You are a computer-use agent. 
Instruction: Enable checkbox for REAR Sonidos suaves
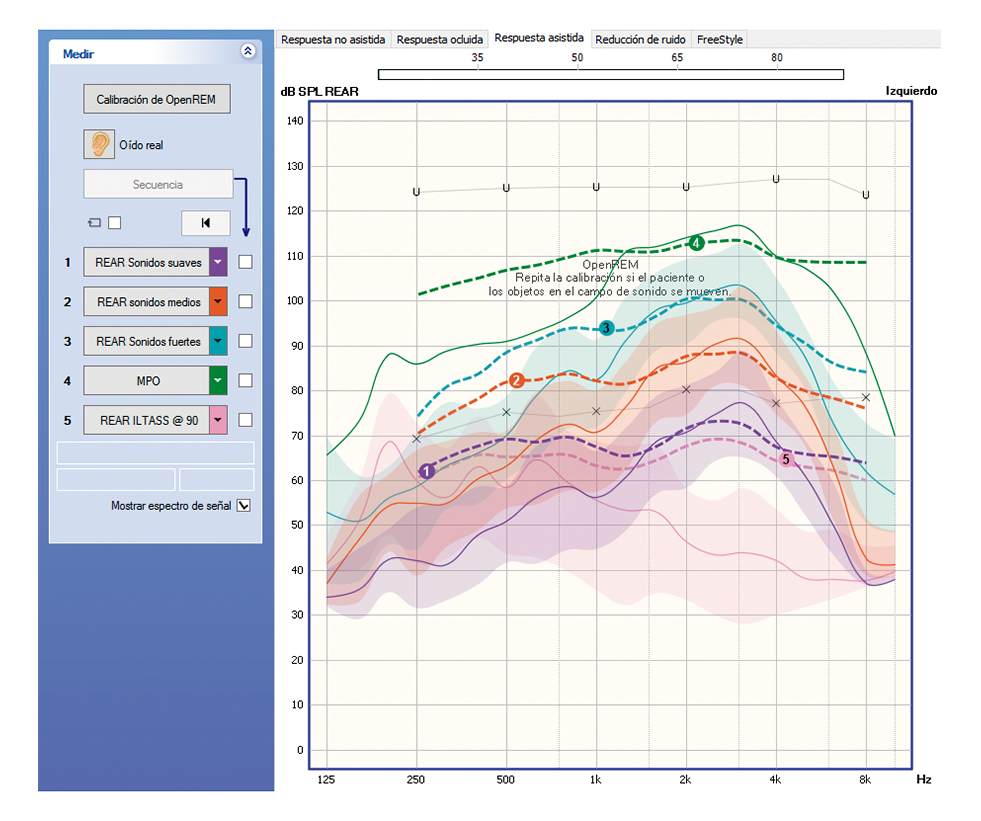pos(245,262)
